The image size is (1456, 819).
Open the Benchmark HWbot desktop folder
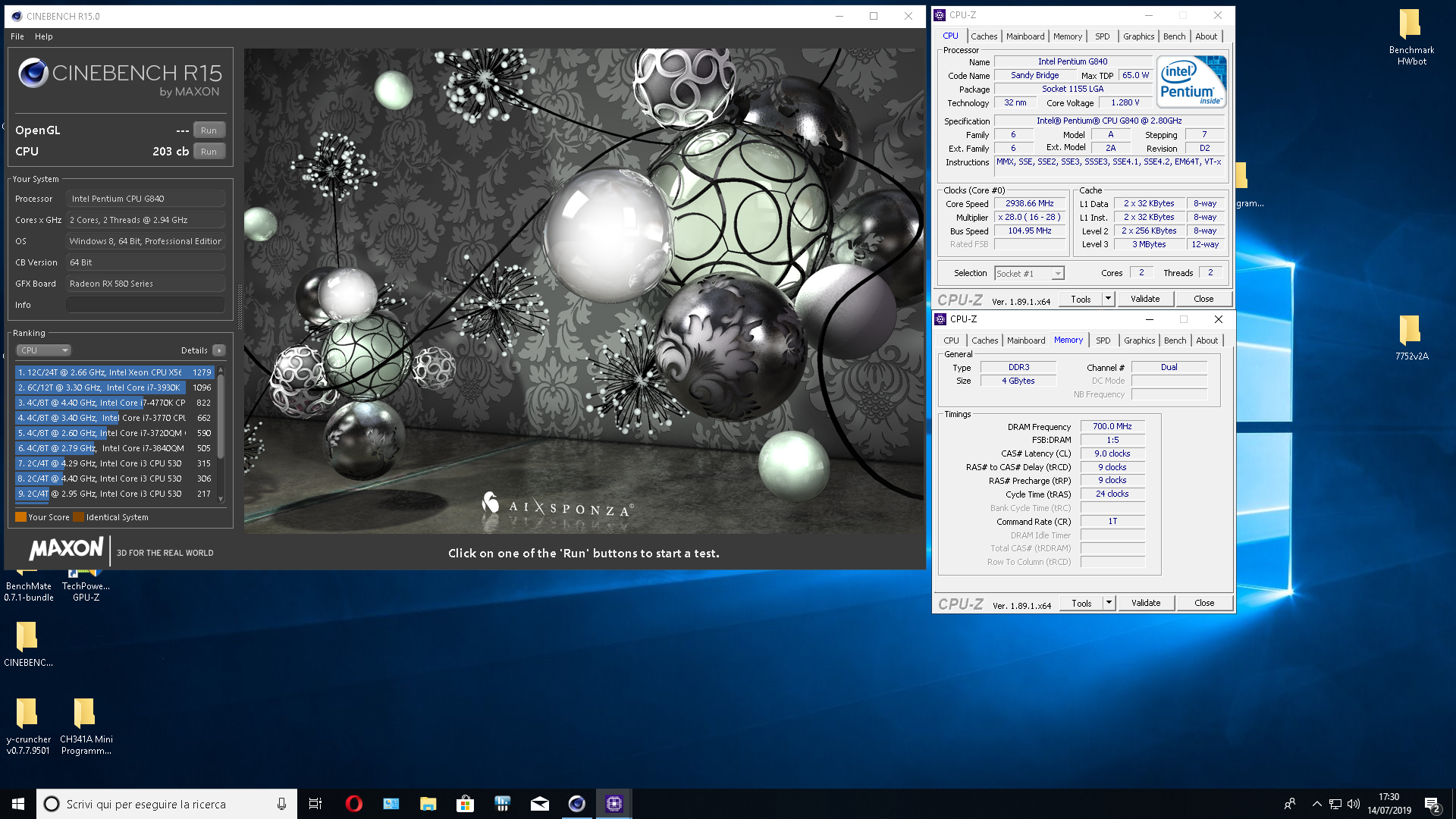tap(1410, 36)
